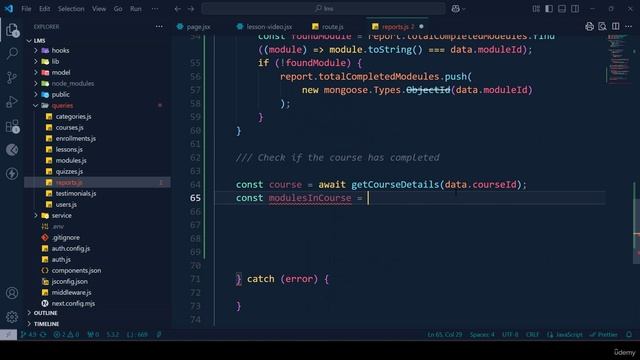Open the Explorer view in activity bar
The image size is (640, 360).
click(12, 30)
